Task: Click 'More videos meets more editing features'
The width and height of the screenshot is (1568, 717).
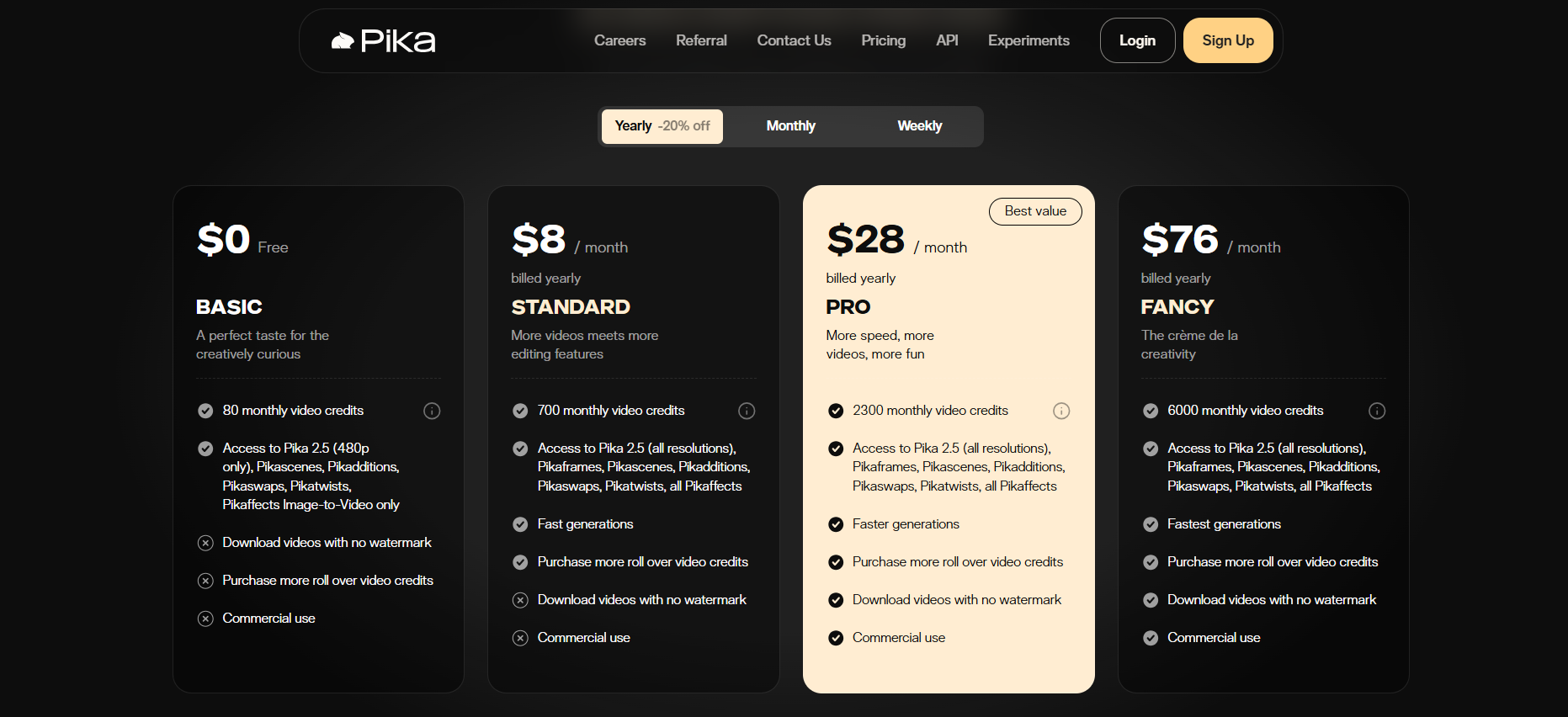Action: pyautogui.click(x=585, y=345)
